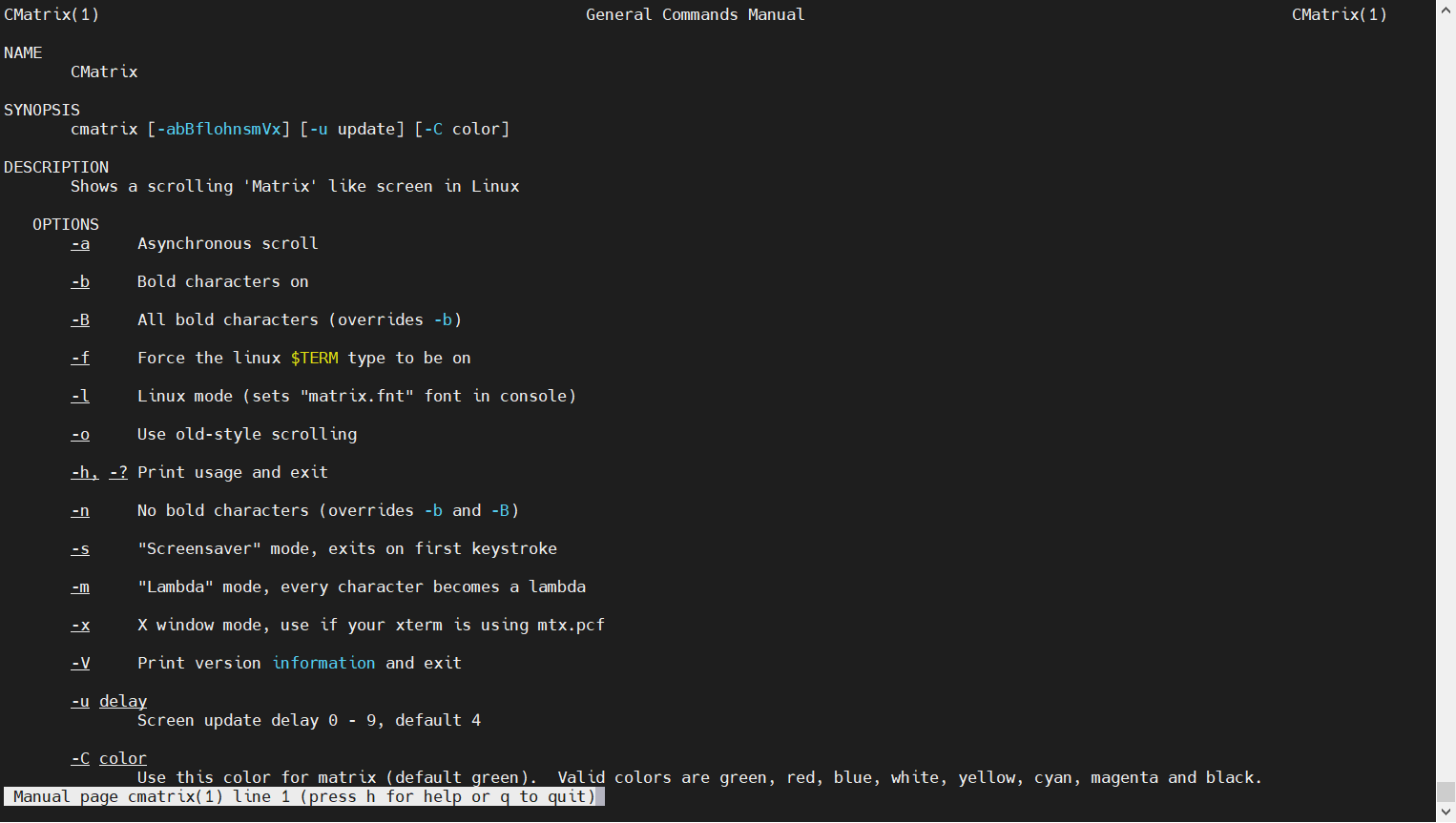Click the underlined 'delay' argument
This screenshot has width=1456, height=823.
[123, 701]
